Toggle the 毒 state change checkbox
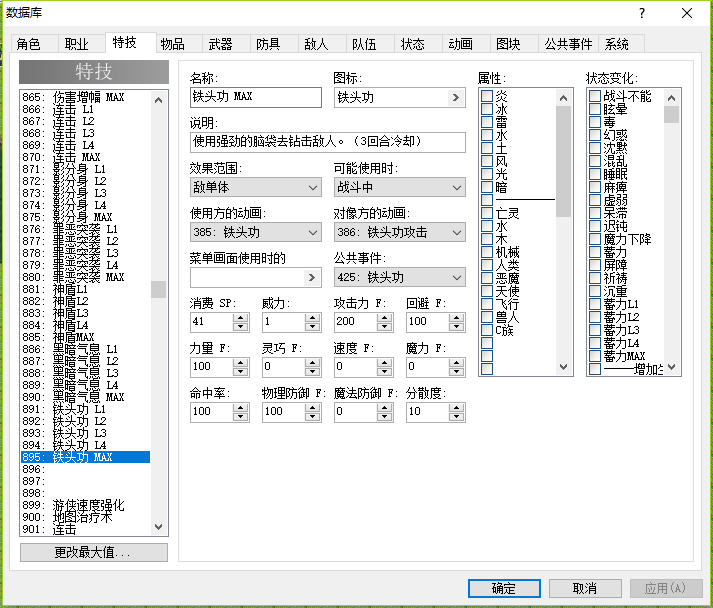 [595, 122]
